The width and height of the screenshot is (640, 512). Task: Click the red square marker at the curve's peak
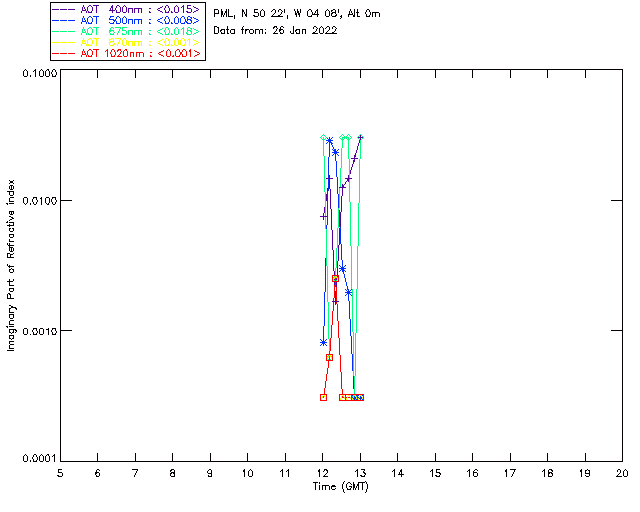[336, 278]
